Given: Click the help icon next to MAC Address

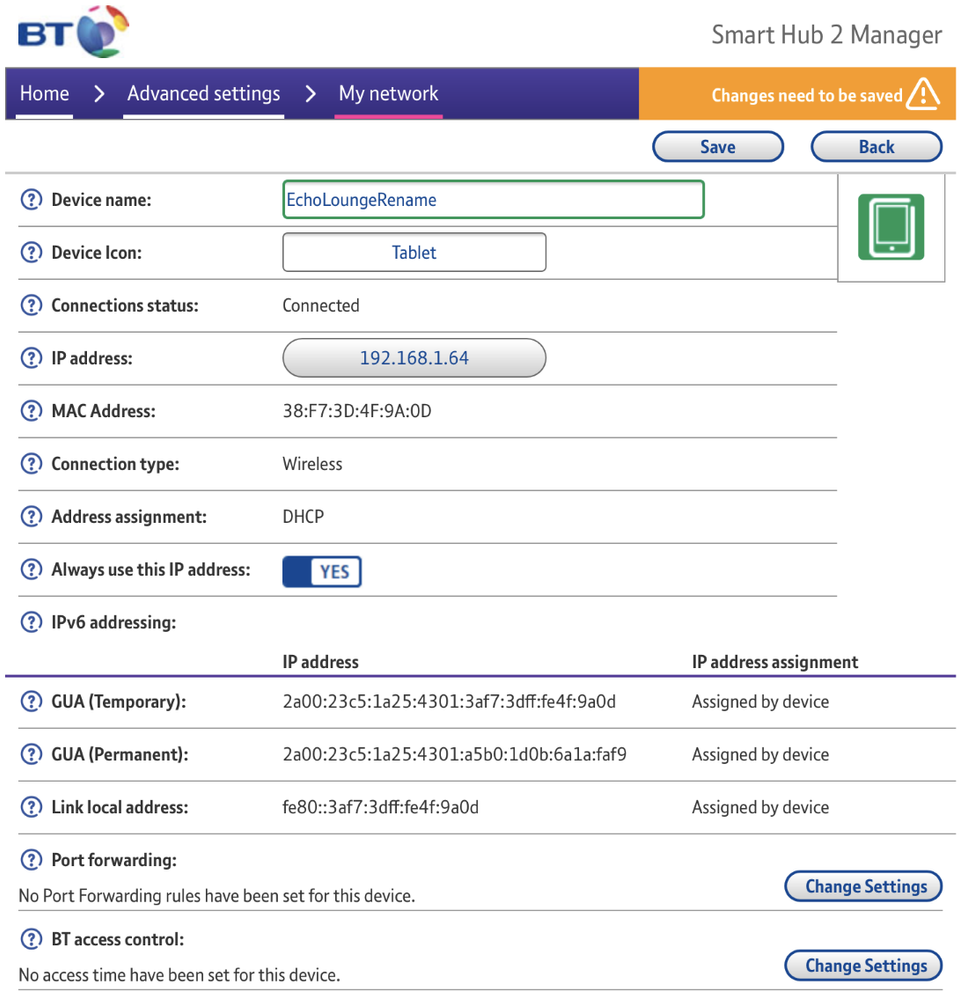Looking at the screenshot, I should pyautogui.click(x=31, y=411).
